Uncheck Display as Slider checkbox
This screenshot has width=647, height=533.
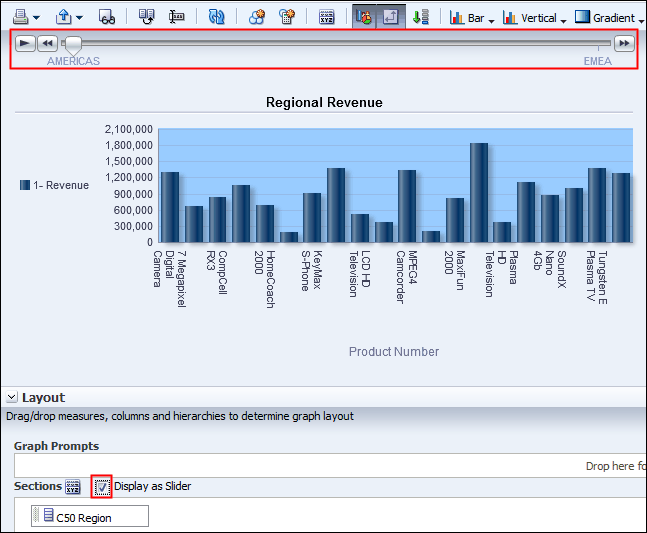point(102,487)
